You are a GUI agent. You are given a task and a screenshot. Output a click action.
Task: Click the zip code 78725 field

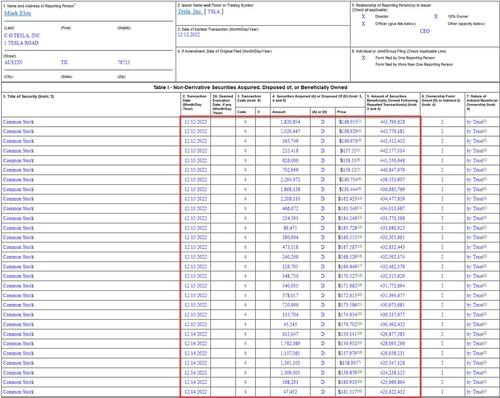pyautogui.click(x=124, y=62)
